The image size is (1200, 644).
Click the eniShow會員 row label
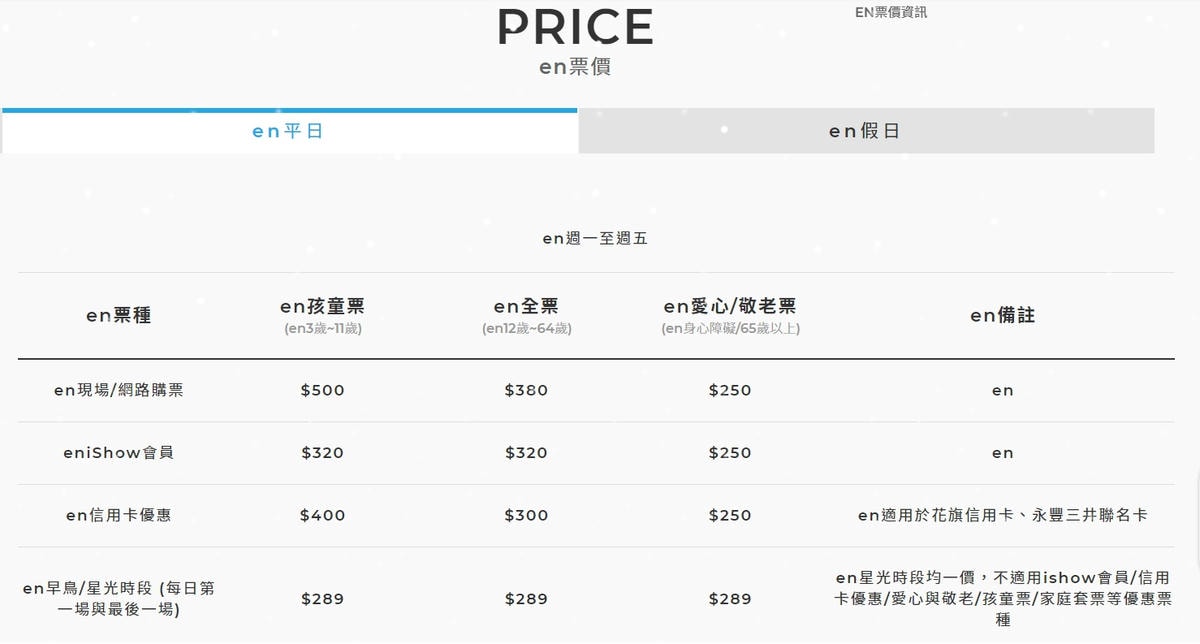click(x=118, y=452)
